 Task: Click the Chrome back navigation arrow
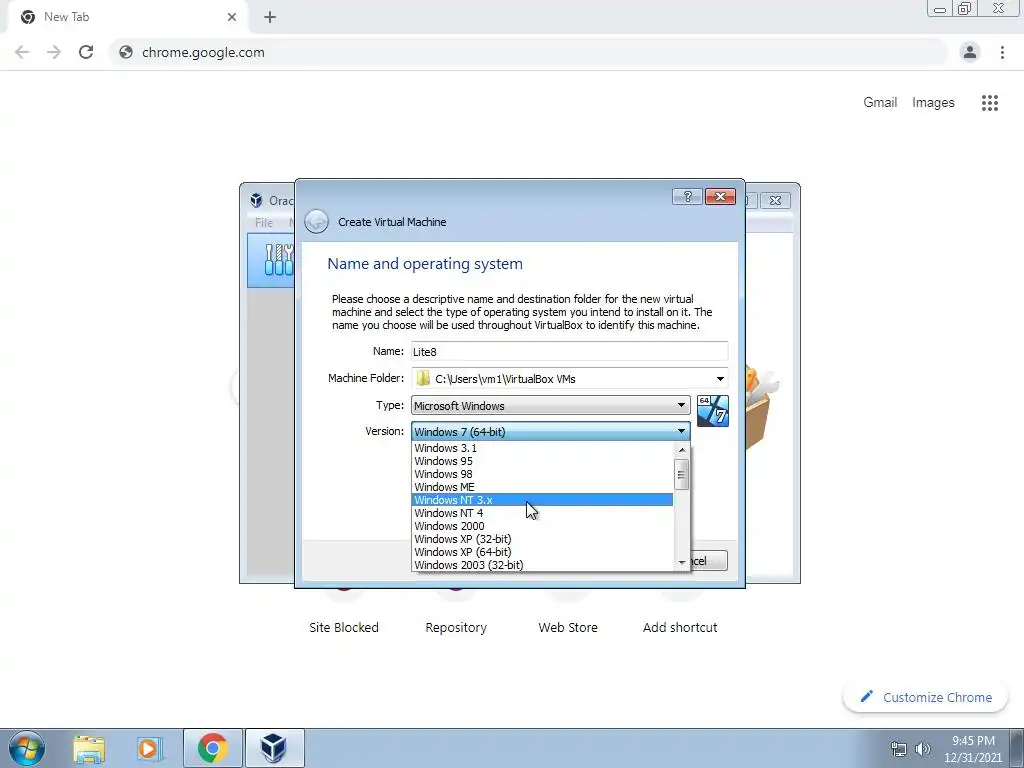(x=22, y=52)
